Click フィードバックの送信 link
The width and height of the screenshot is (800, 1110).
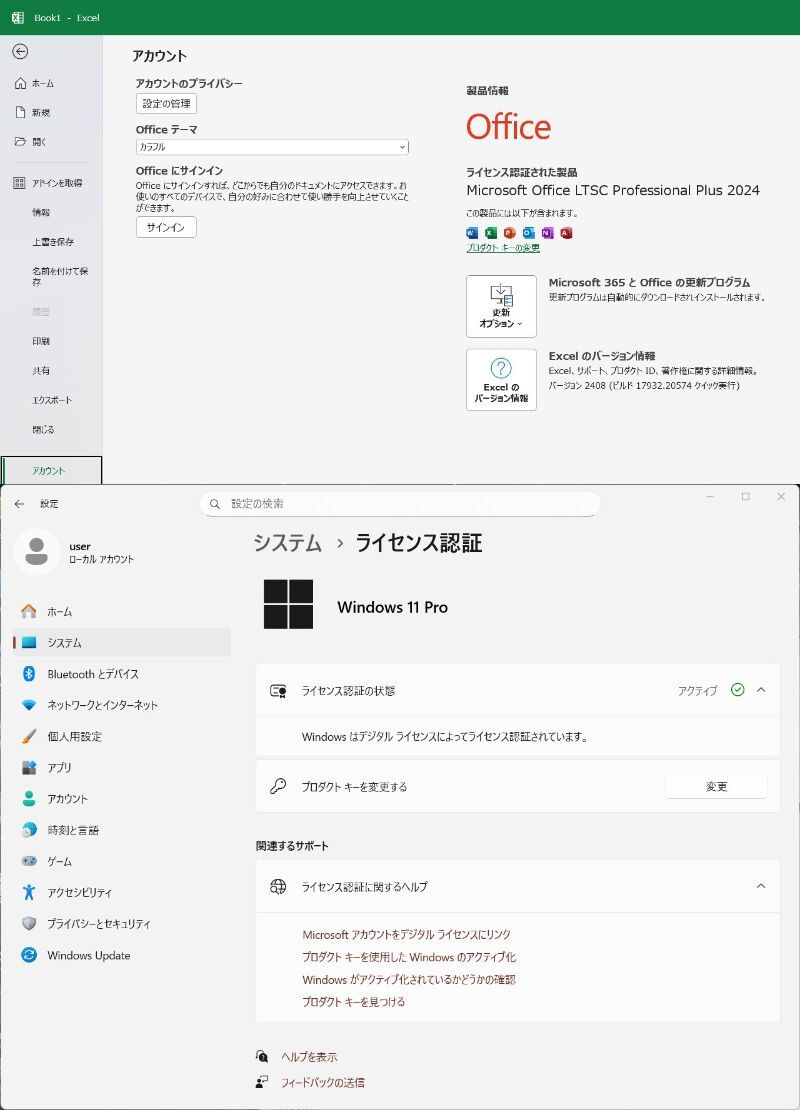323,1082
